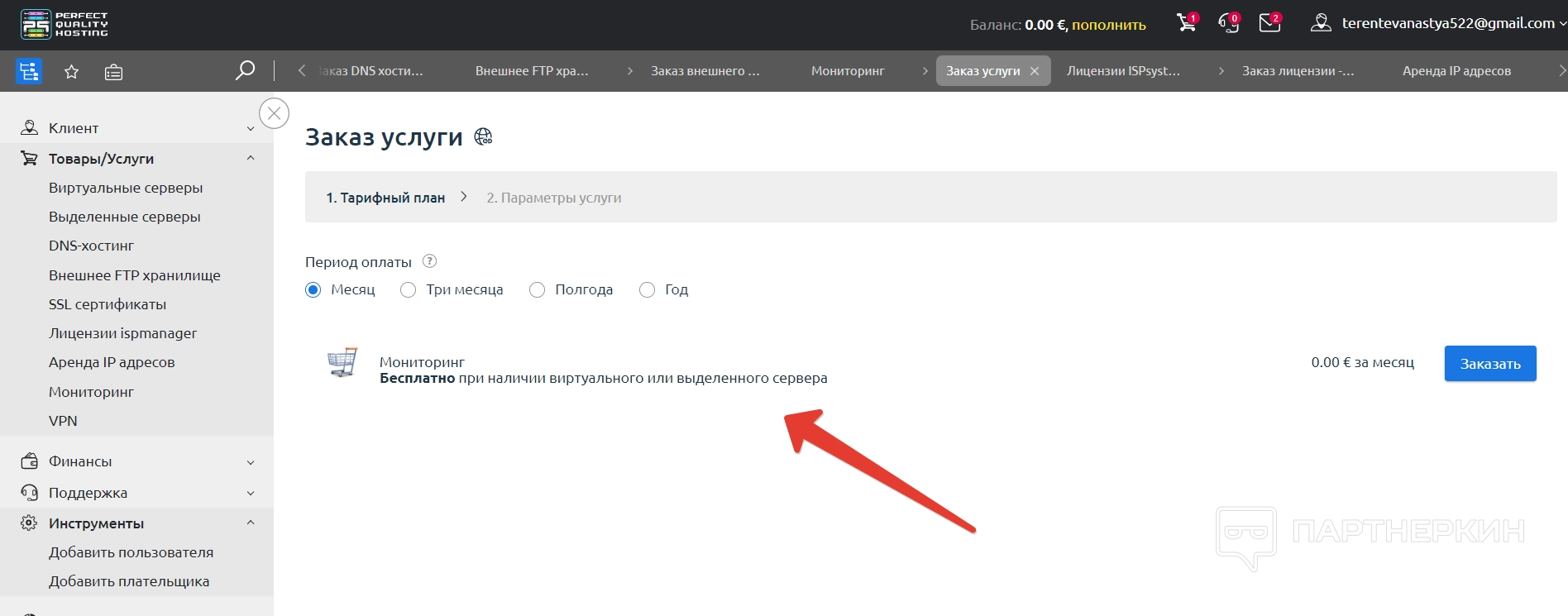Click the search magnifier icon
The image size is (1568, 616).
tap(245, 70)
